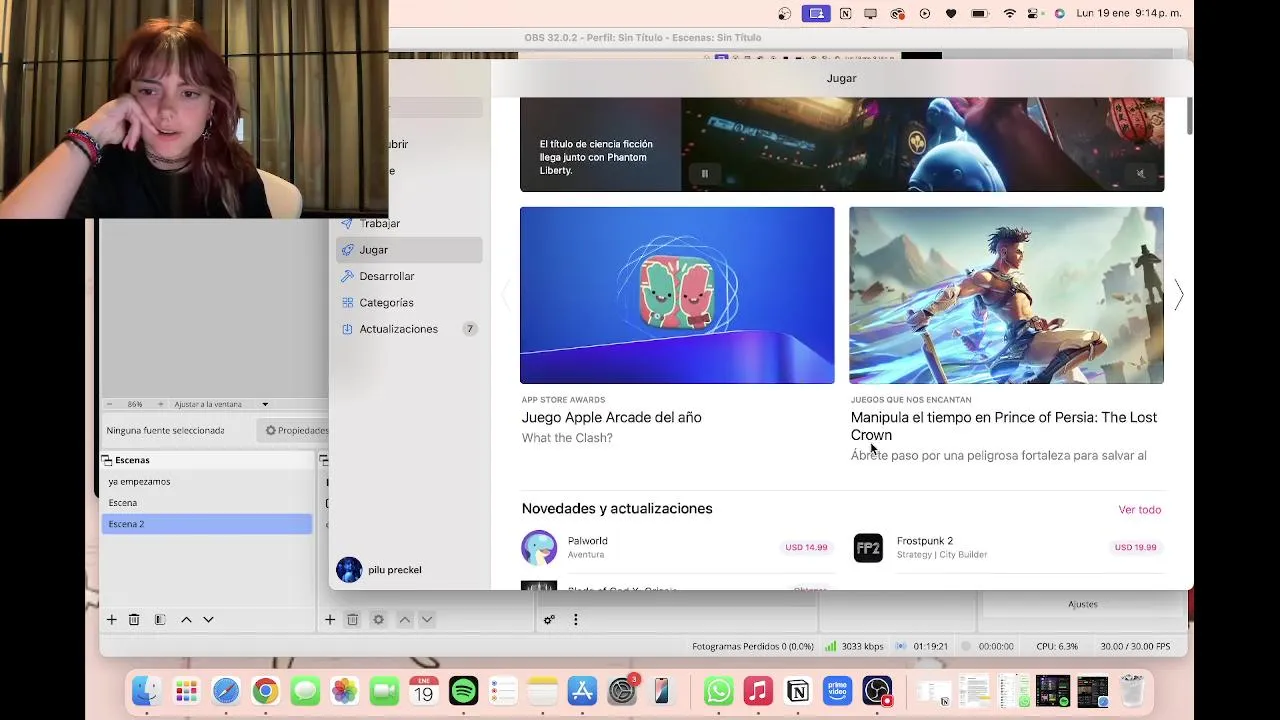This screenshot has height=720, width=1280.
Task: Open OBS from the Dock
Action: [x=877, y=691]
